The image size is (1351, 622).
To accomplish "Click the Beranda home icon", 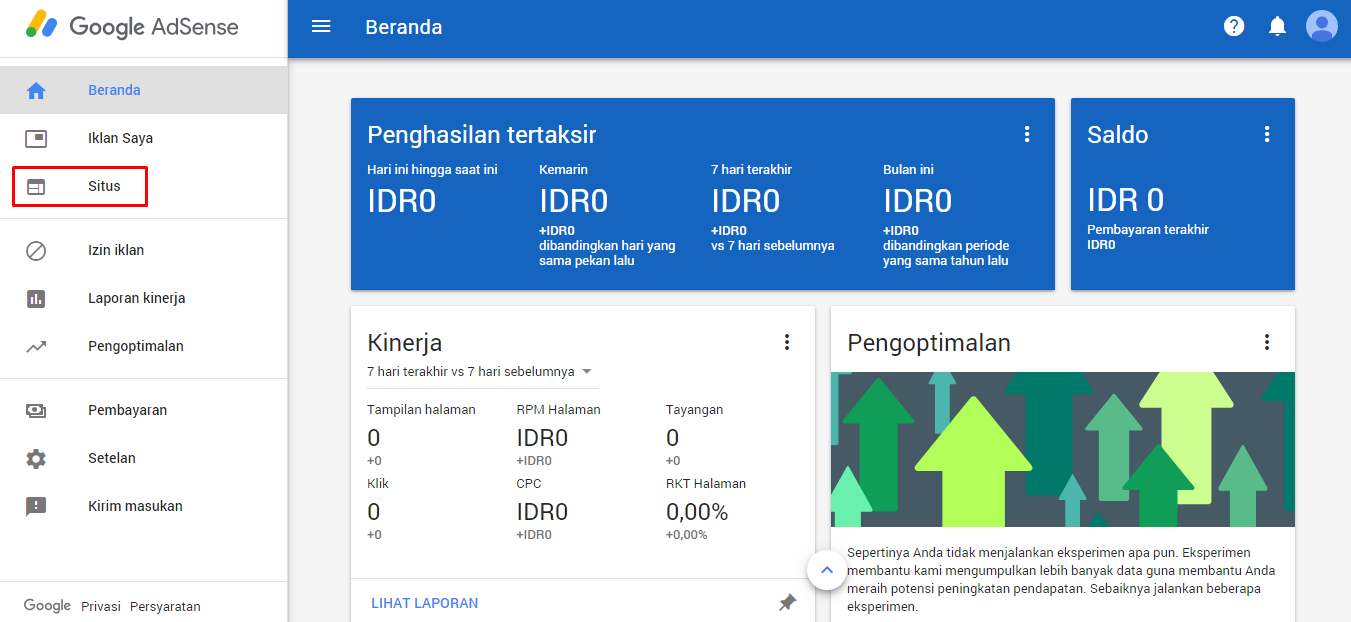I will (x=36, y=91).
